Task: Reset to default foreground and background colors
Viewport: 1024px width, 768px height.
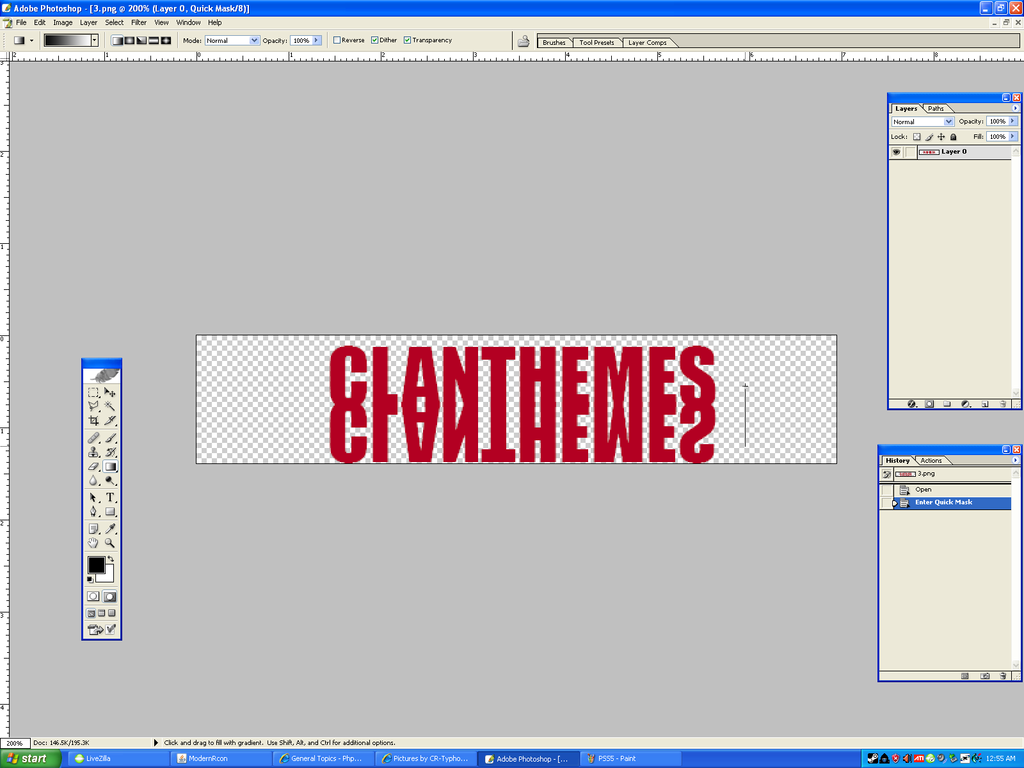Action: [x=90, y=579]
